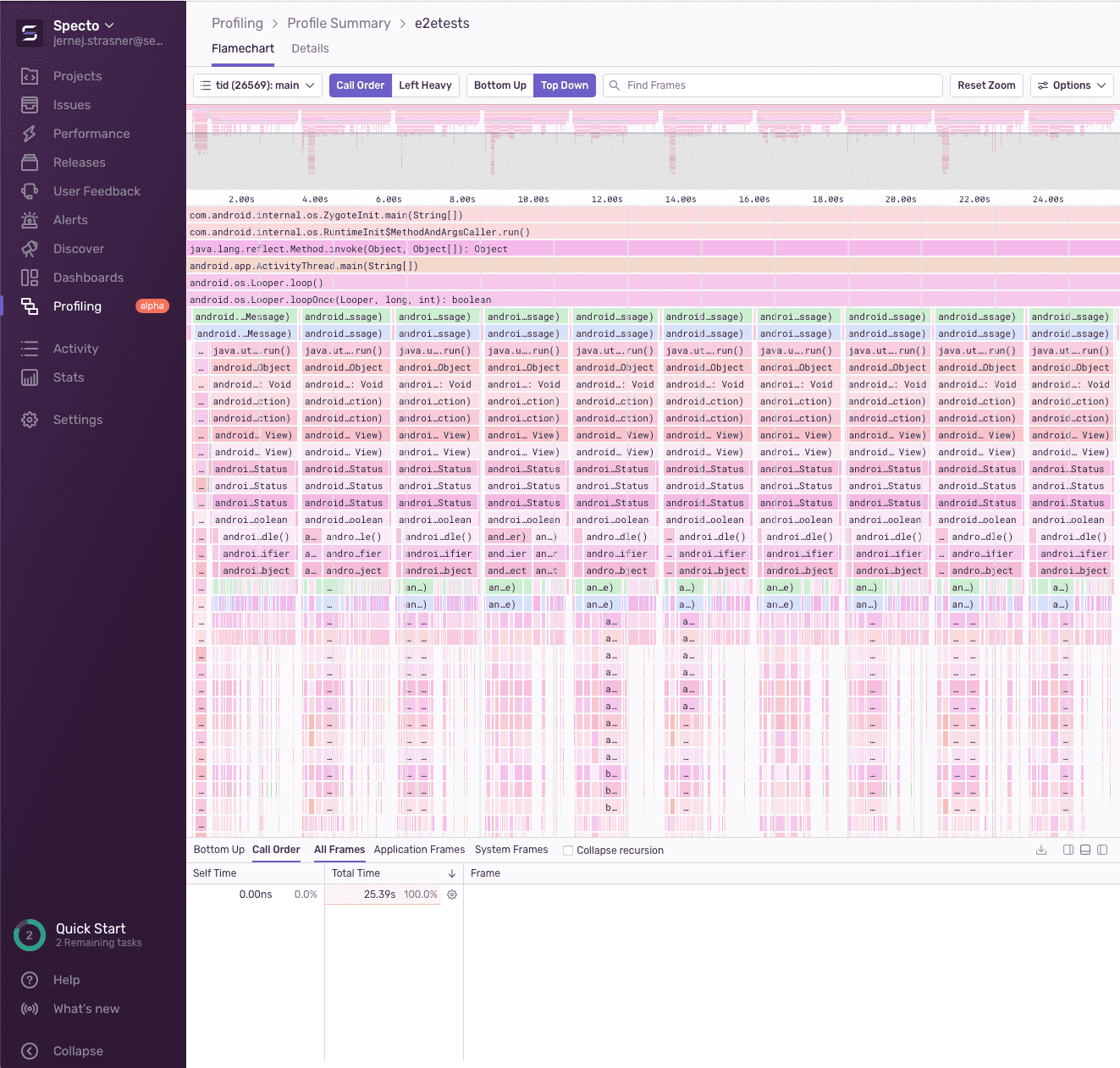Click the download icon in frame table panel

(x=1041, y=850)
